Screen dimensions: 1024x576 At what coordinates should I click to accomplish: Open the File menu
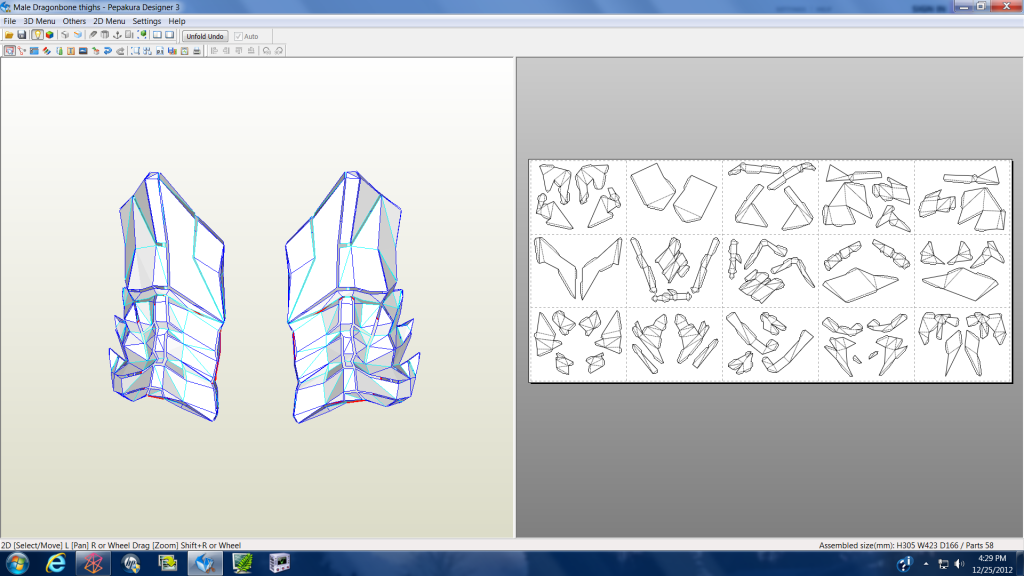coord(9,21)
